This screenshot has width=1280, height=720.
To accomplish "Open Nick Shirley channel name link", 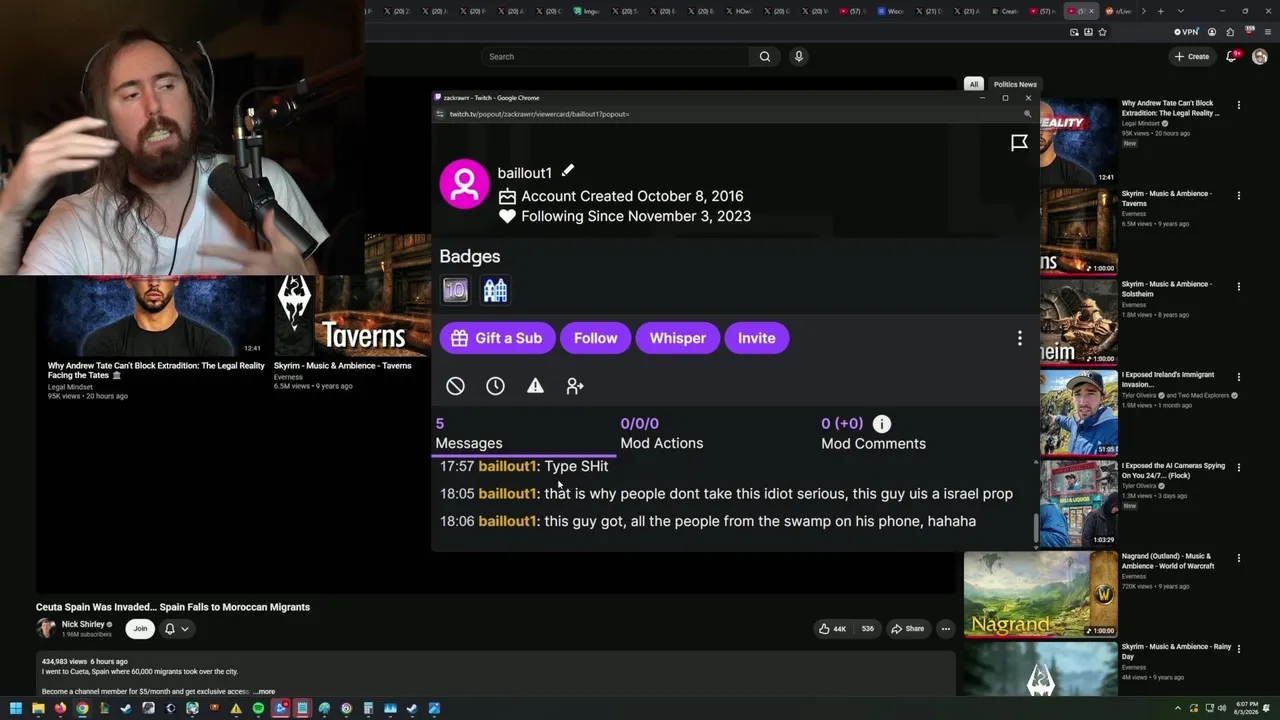I will point(83,624).
